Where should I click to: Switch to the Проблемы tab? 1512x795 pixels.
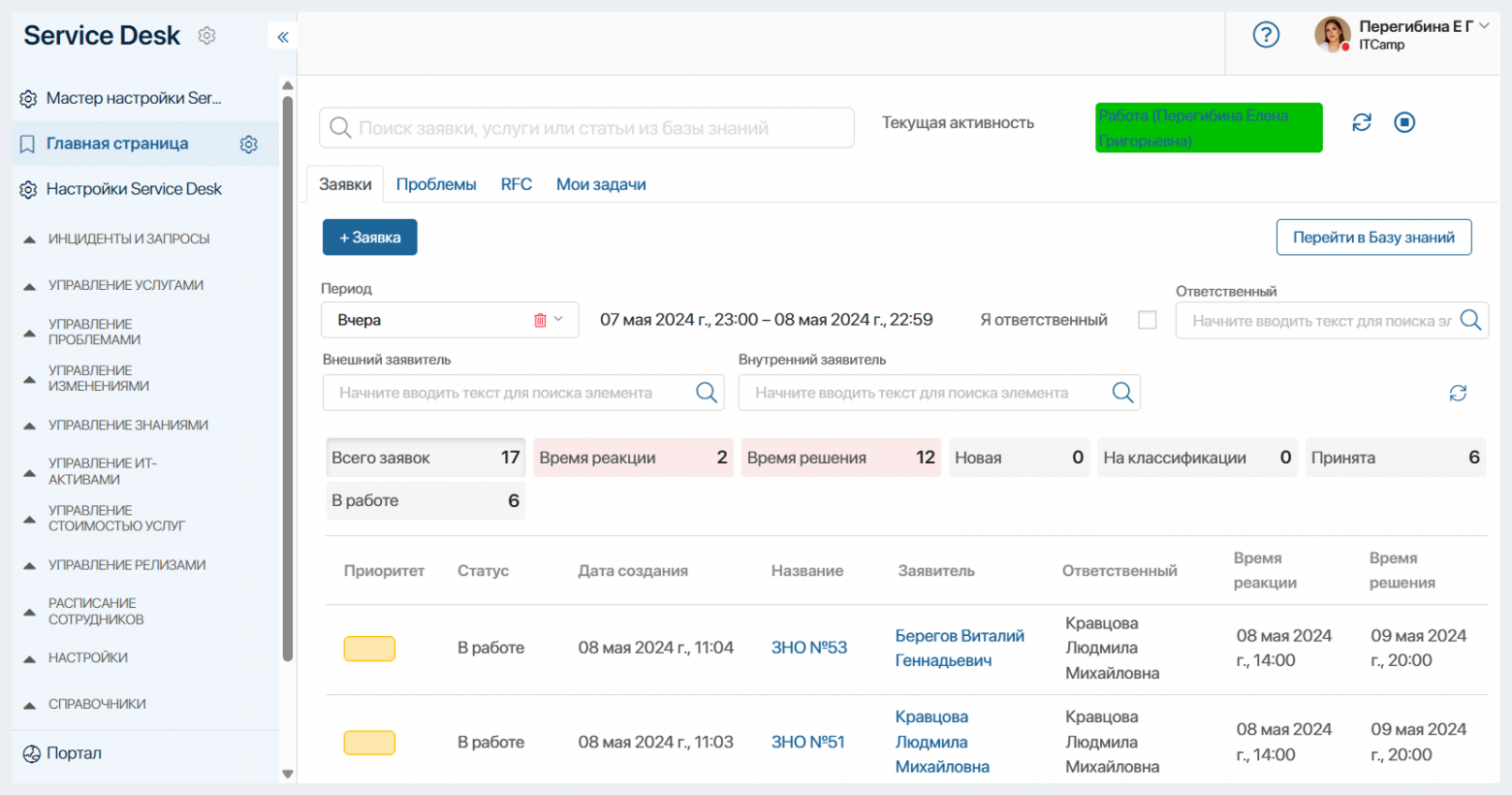436,184
